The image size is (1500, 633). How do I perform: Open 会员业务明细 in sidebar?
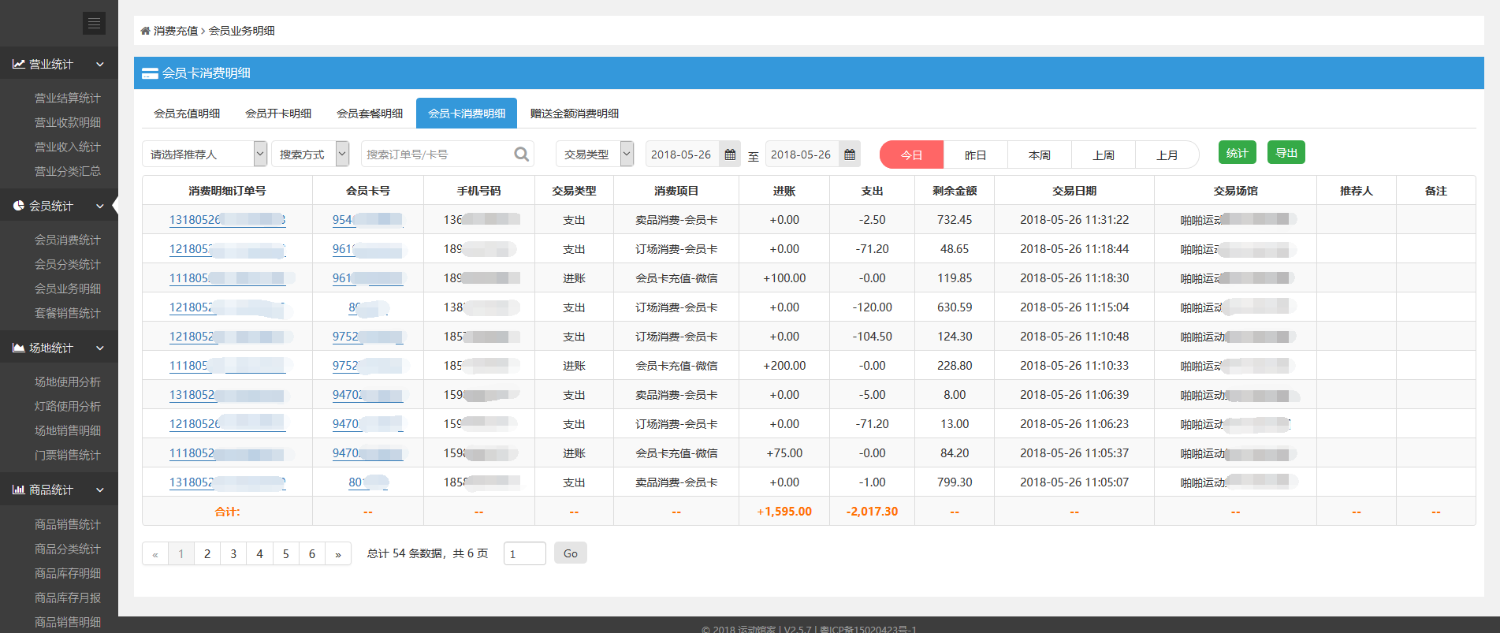[68, 288]
